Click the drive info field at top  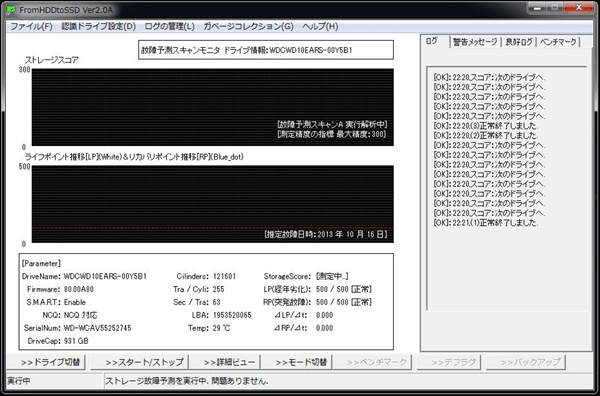pos(266,50)
